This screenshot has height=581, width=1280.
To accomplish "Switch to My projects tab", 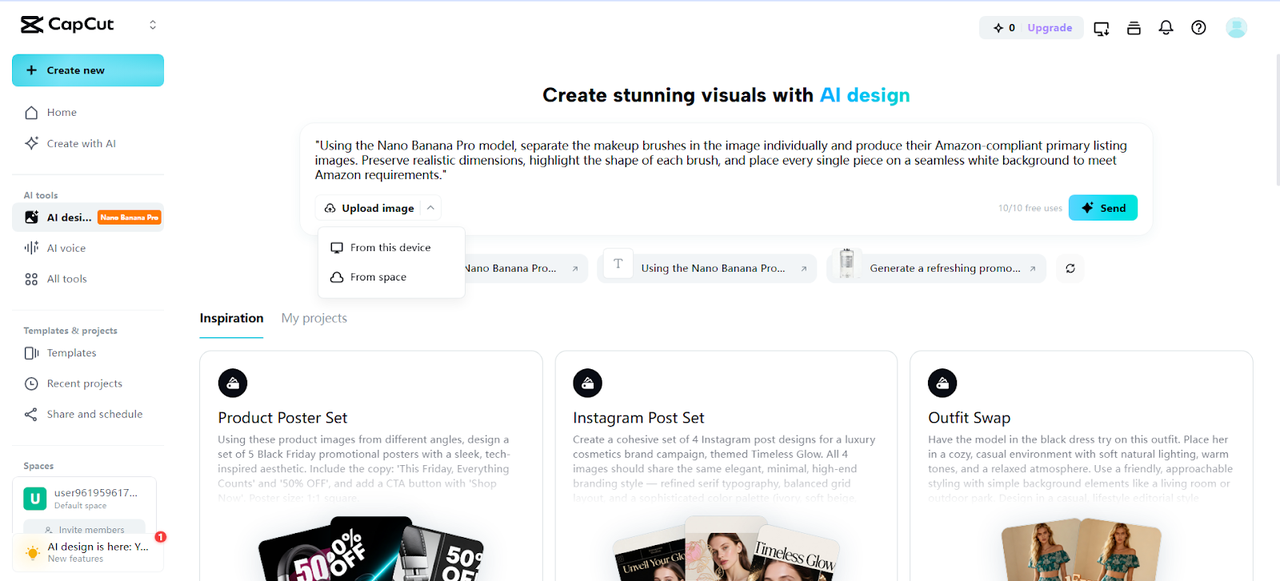I will click(314, 318).
